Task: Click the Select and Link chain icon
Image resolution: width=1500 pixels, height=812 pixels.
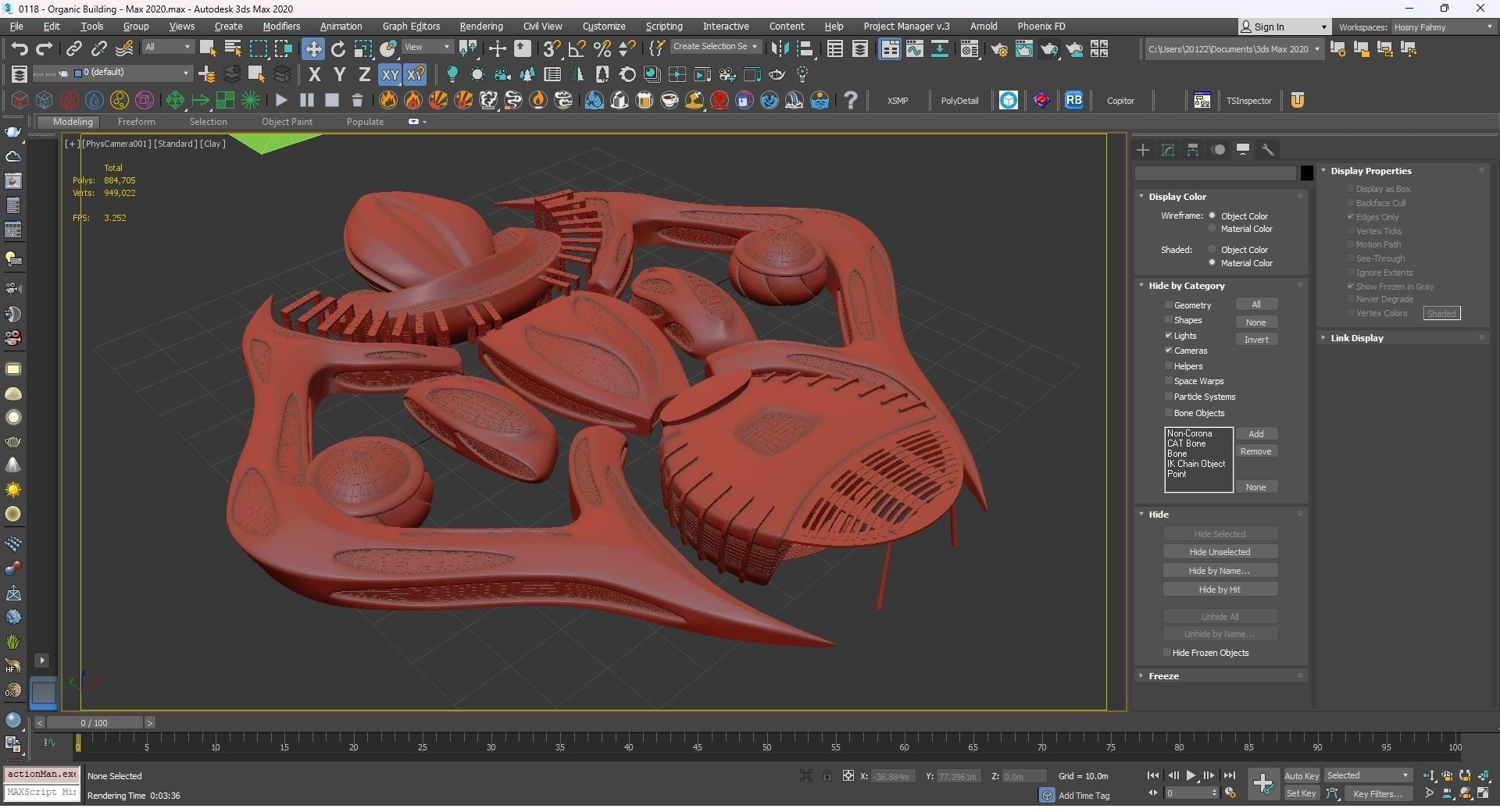Action: (73, 48)
